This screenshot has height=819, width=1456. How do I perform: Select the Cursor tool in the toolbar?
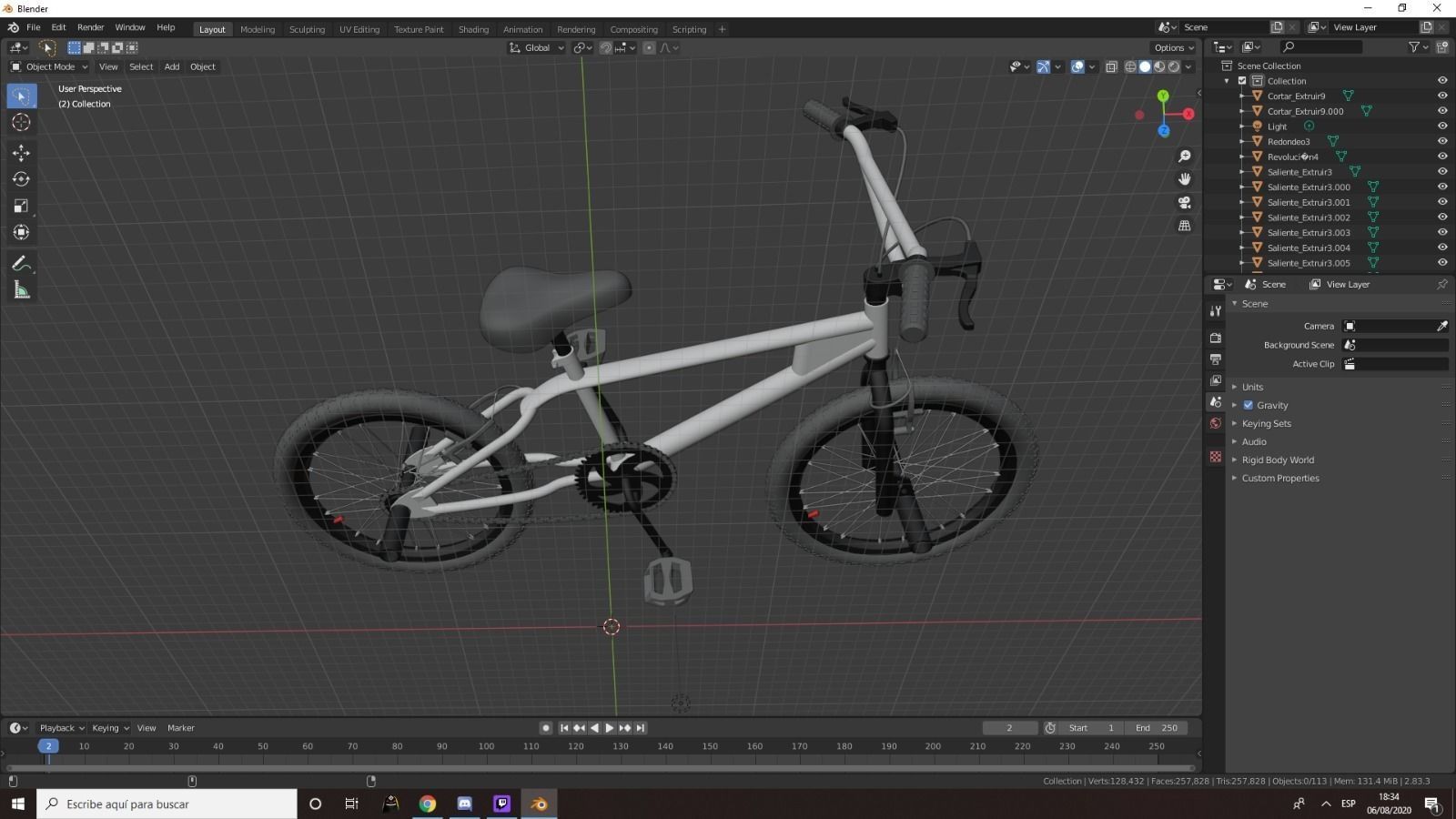point(21,122)
